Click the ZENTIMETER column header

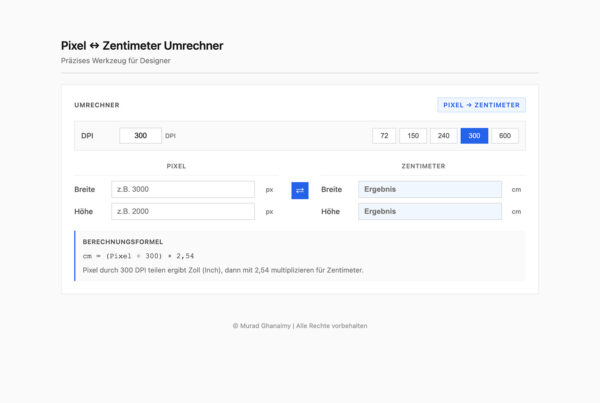click(423, 166)
